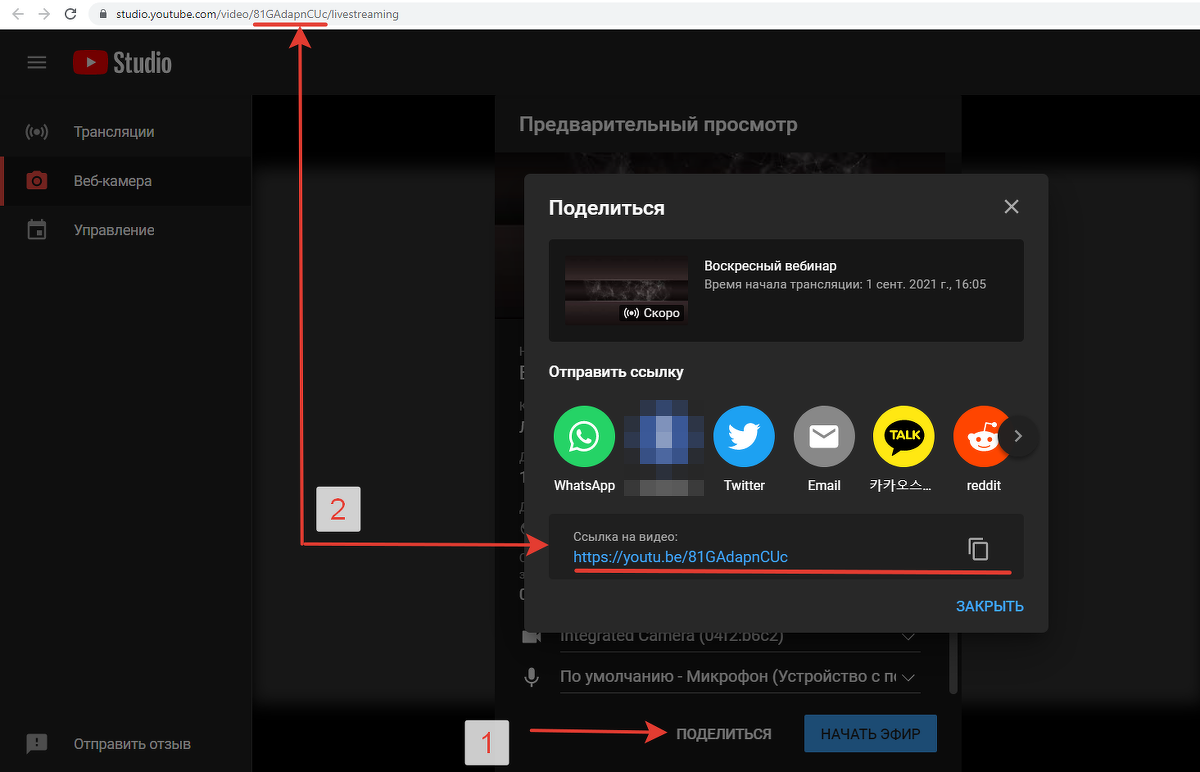Viewport: 1200px width, 772px height.
Task: Click the browser address bar URL
Action: pyautogui.click(x=259, y=15)
